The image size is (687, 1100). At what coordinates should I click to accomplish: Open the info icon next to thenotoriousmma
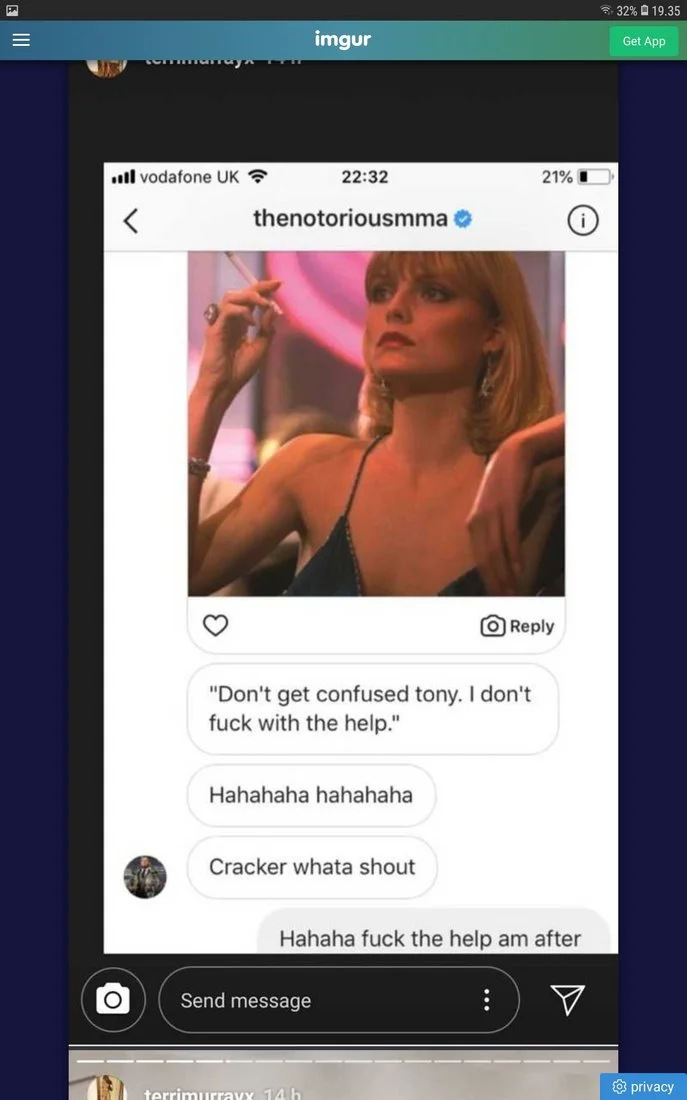coord(583,220)
